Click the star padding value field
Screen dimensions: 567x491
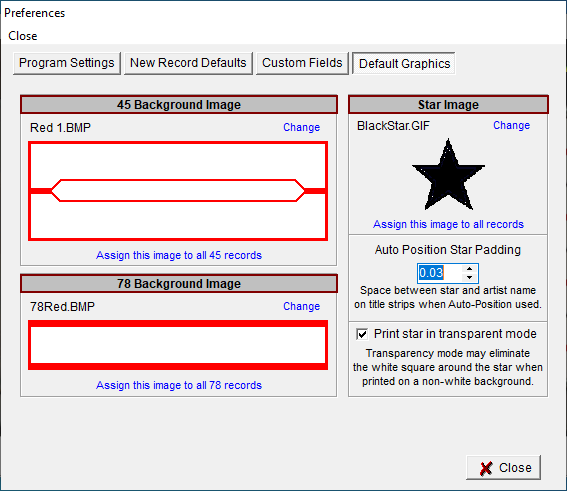(440, 273)
